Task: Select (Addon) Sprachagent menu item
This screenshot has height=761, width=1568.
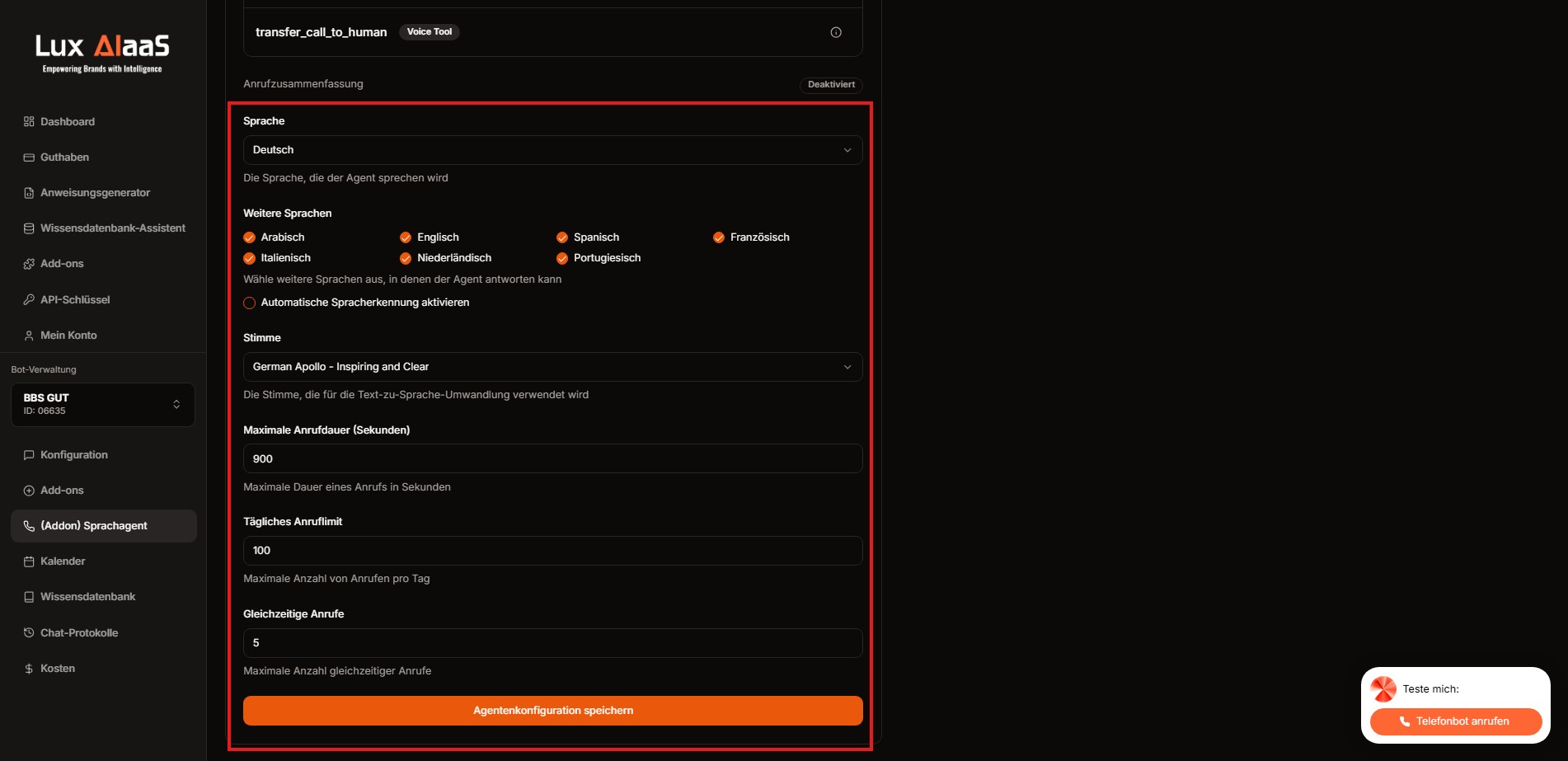Action: pyautogui.click(x=103, y=526)
